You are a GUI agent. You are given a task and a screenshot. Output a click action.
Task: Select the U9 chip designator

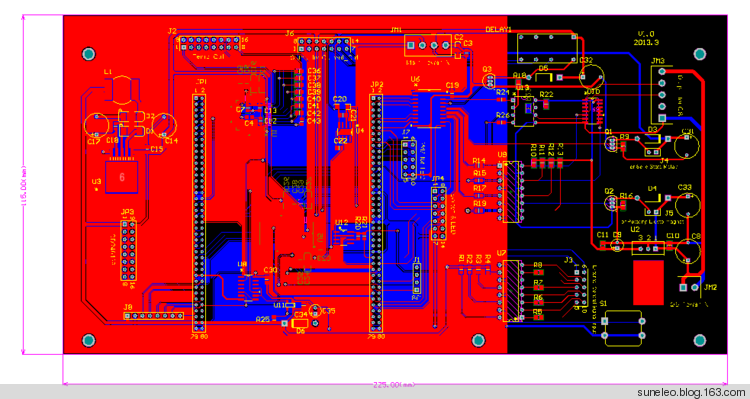coord(502,155)
